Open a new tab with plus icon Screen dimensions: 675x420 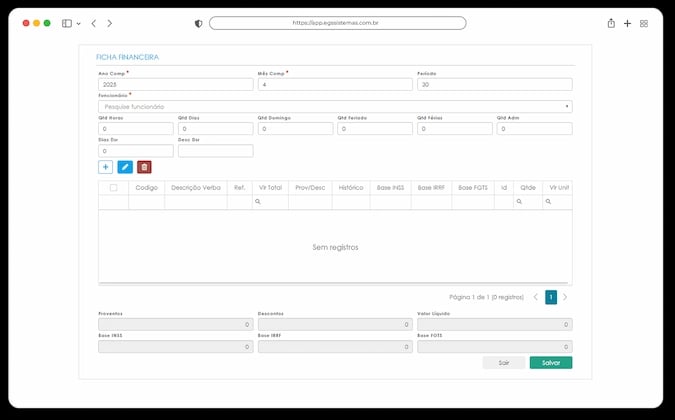(627, 23)
